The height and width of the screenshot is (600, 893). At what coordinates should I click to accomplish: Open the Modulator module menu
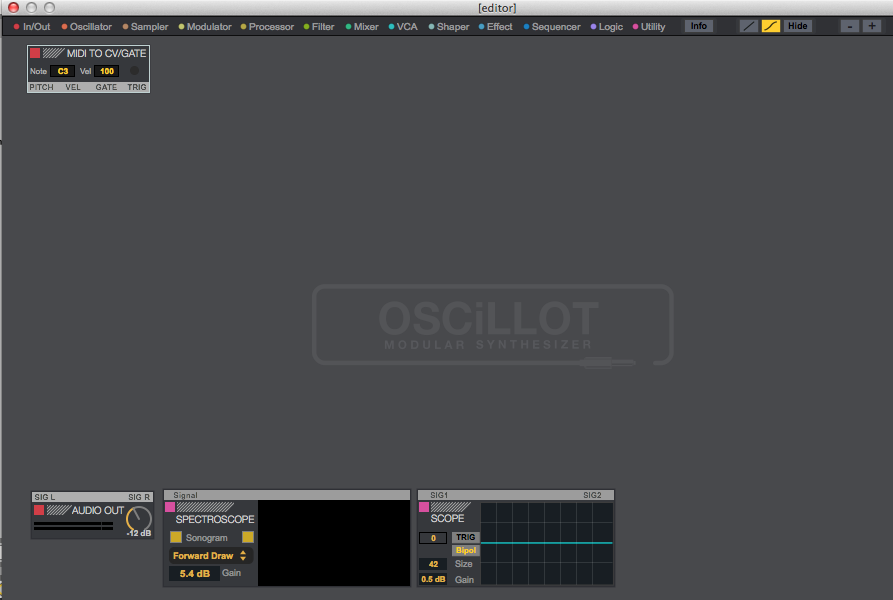tap(205, 27)
